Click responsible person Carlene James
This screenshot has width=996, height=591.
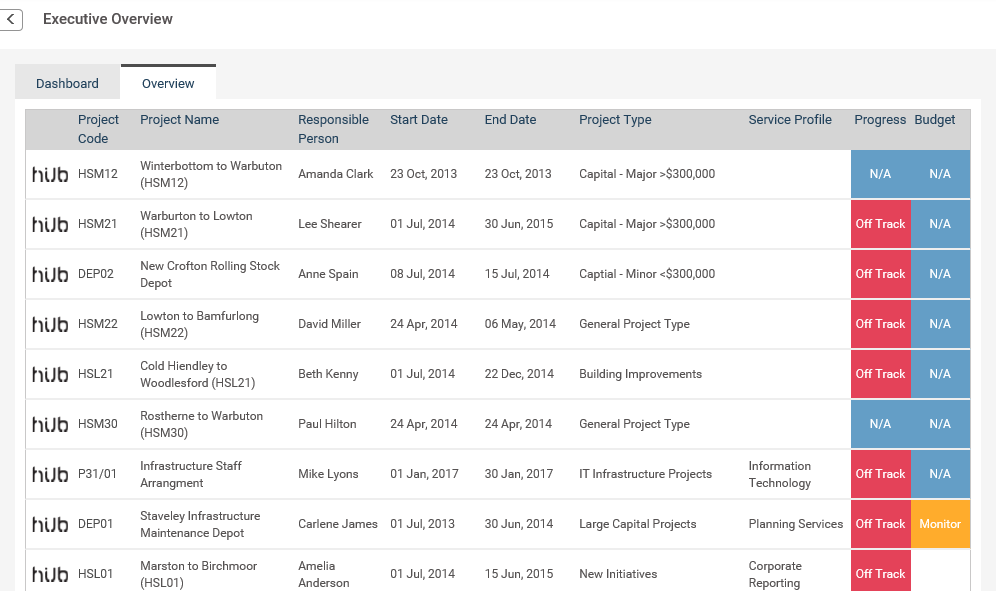point(338,524)
